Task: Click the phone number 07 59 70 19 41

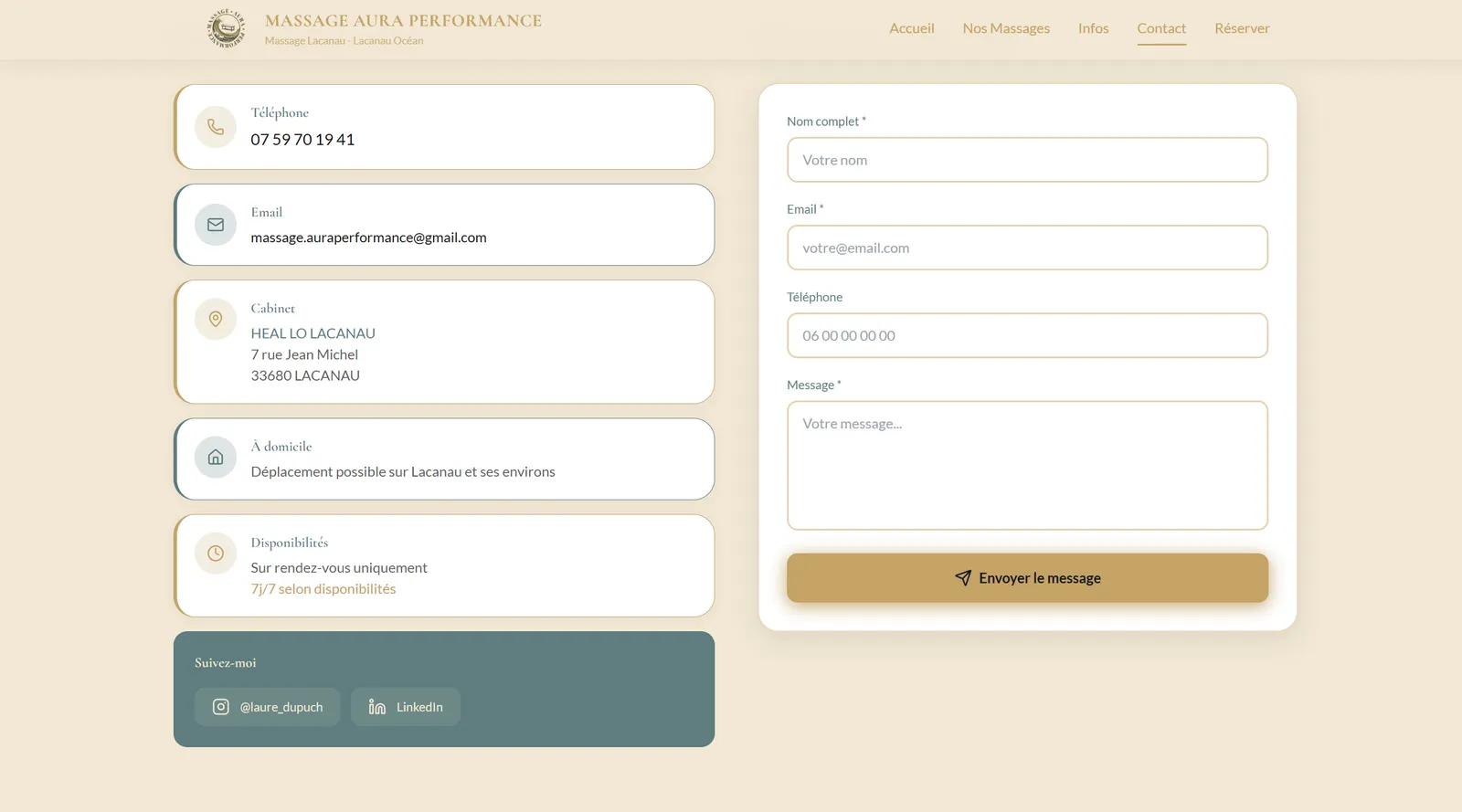Action: coord(302,140)
